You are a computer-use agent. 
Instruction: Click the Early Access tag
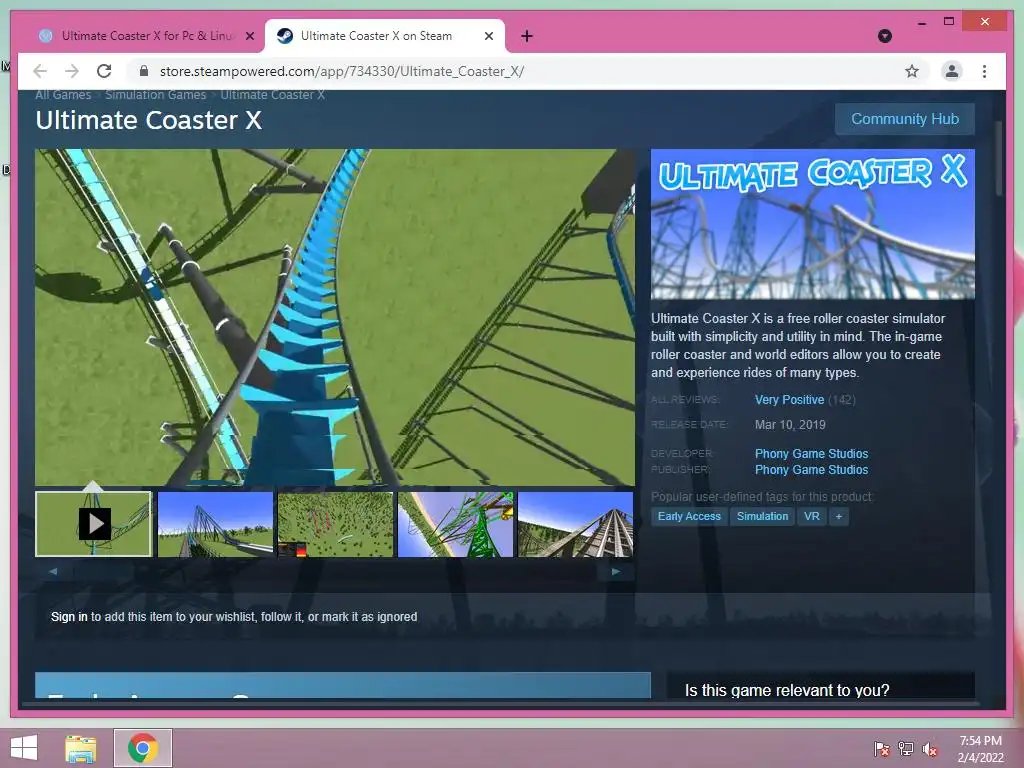click(x=689, y=516)
